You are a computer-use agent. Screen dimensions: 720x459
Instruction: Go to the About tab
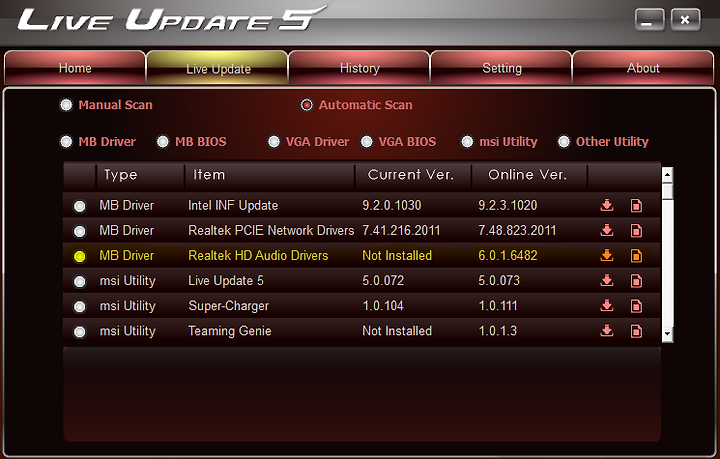[x=643, y=68]
